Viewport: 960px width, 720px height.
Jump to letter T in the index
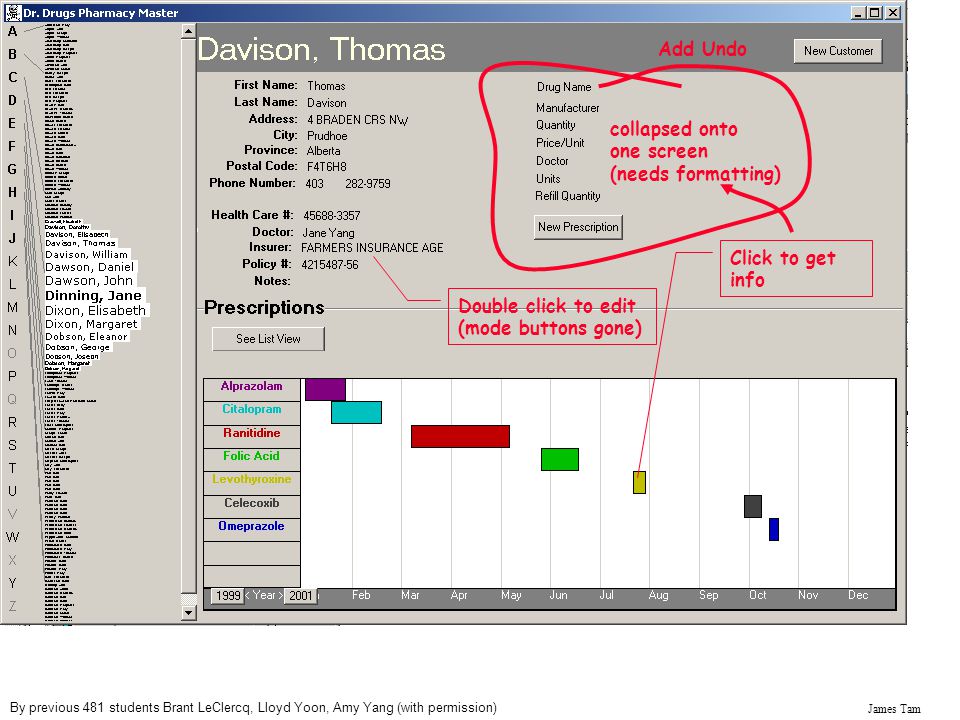pos(12,468)
